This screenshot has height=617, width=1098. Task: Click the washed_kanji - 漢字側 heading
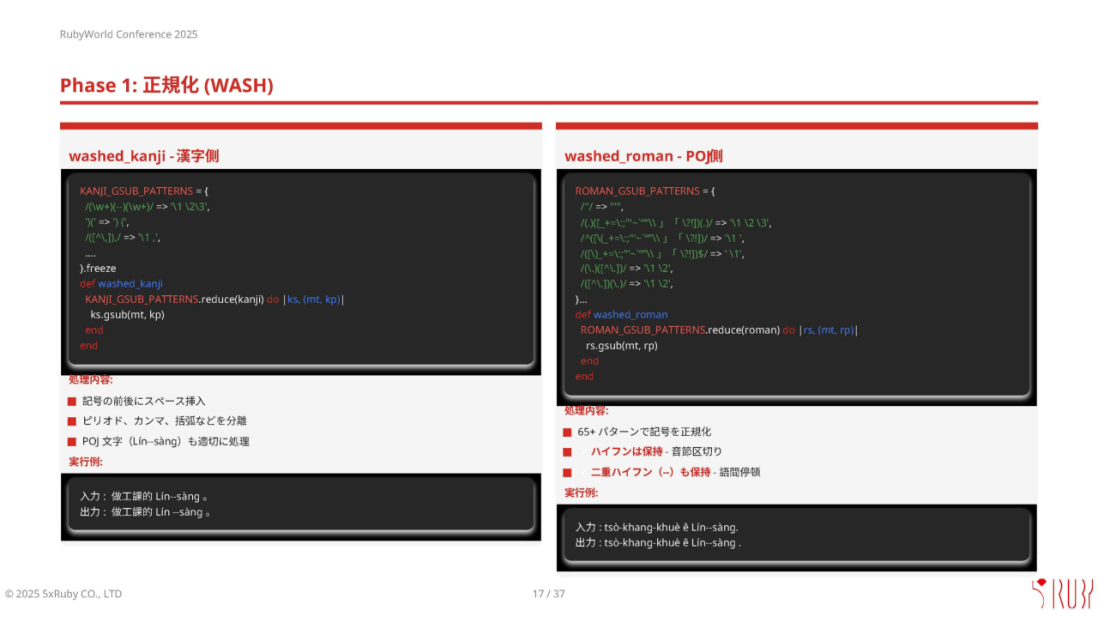coord(143,156)
